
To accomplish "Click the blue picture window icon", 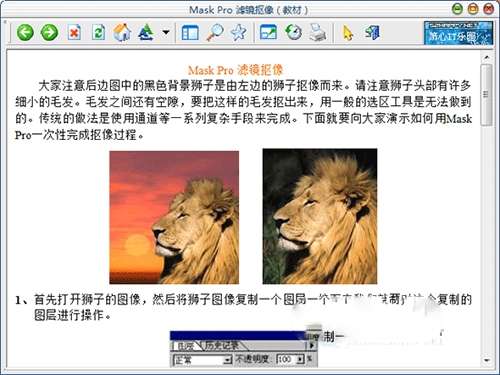I will point(268,32).
